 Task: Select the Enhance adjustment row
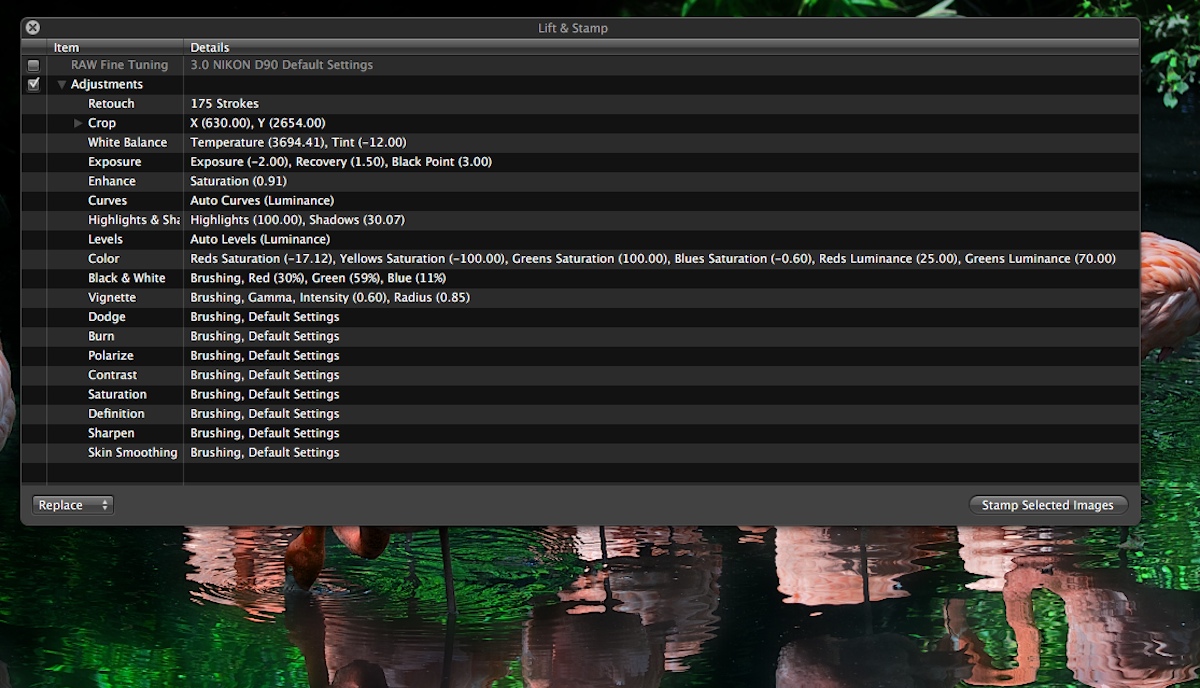coord(111,181)
